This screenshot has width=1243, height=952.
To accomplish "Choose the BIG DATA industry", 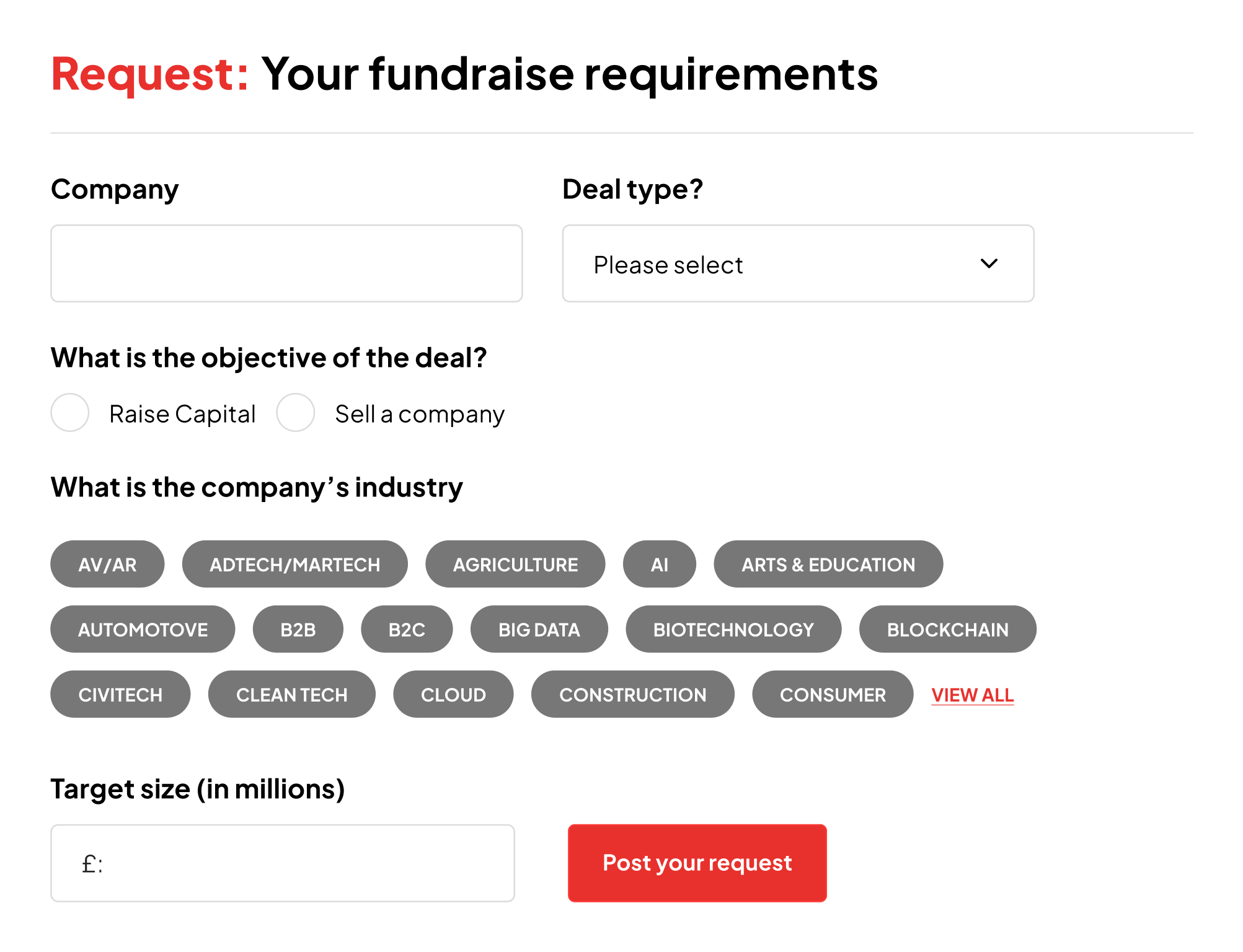I will [x=539, y=629].
